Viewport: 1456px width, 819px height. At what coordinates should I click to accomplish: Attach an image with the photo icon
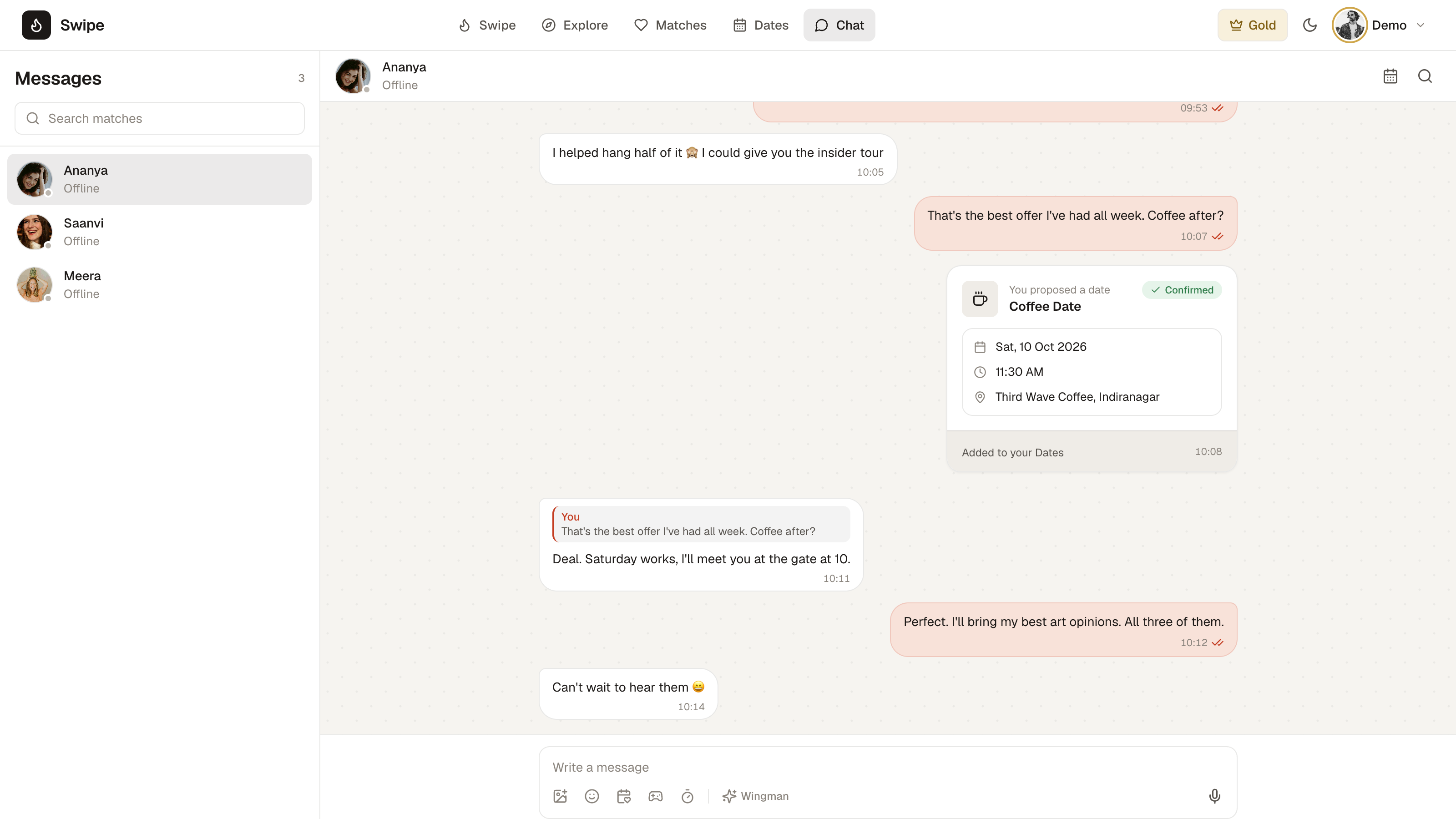click(x=560, y=796)
